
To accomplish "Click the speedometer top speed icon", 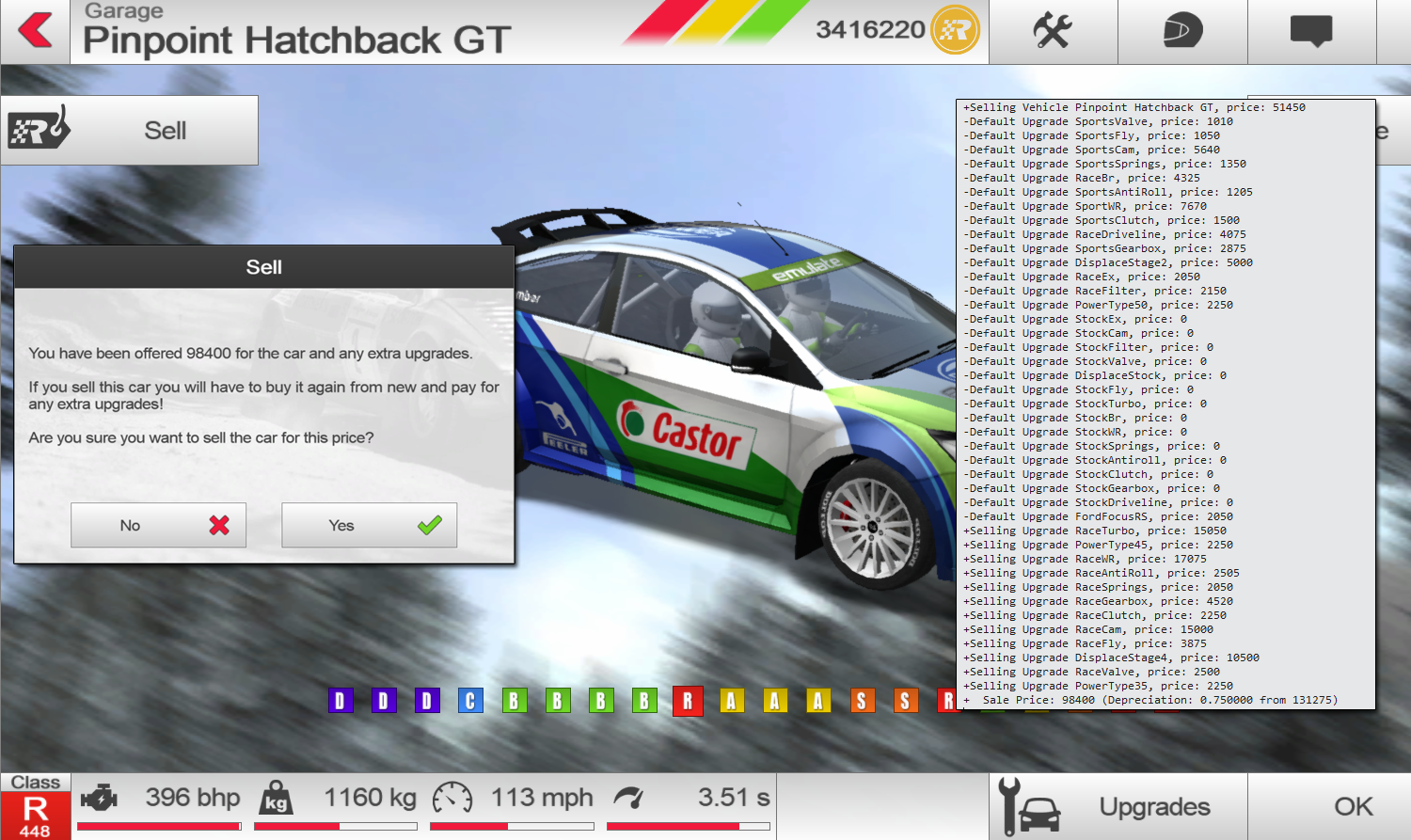I will click(452, 799).
